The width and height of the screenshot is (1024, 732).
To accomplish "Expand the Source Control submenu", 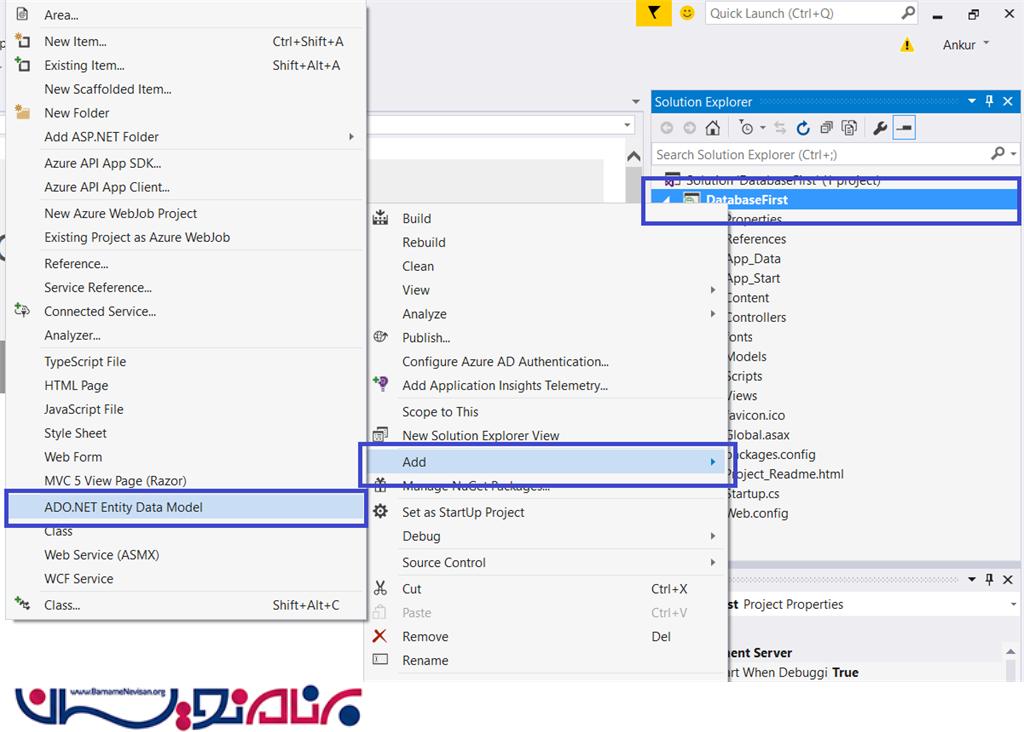I will tap(545, 562).
